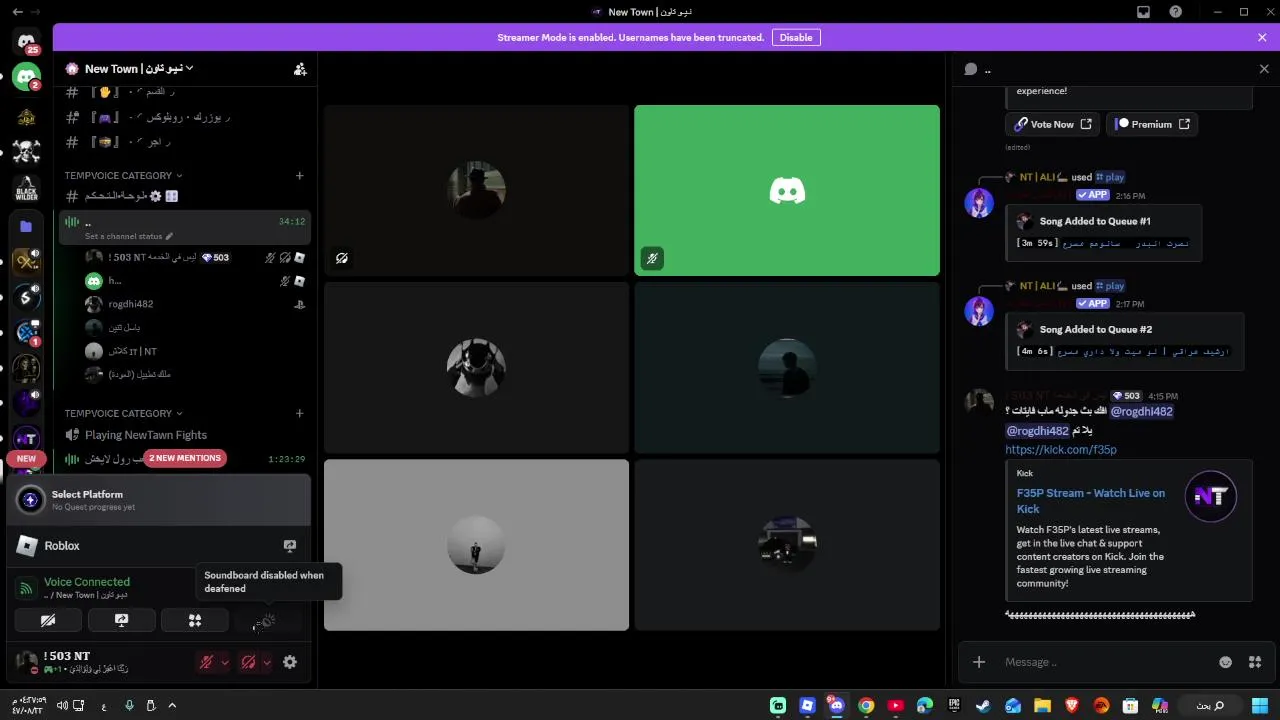This screenshot has height=720, width=1280.
Task: Click the thread chat bubble icon in header
Action: coord(970,69)
